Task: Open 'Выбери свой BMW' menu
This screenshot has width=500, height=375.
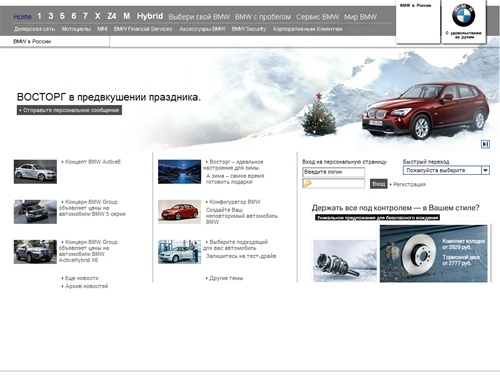Action: click(199, 17)
